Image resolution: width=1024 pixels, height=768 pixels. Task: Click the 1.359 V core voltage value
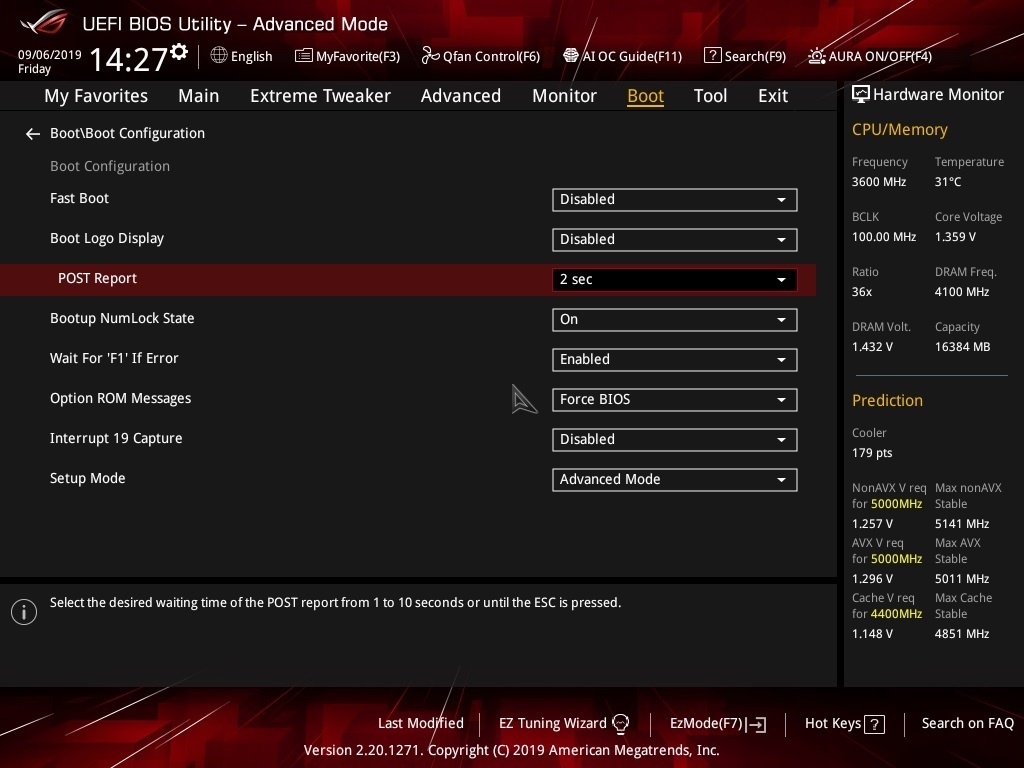tap(955, 236)
